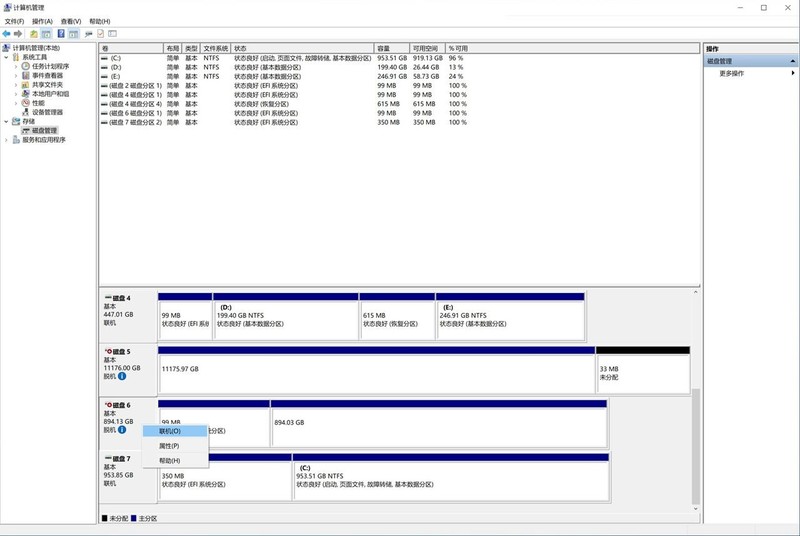800x536 pixels.
Task: Sort by the 卷 column header
Action: click(x=131, y=48)
